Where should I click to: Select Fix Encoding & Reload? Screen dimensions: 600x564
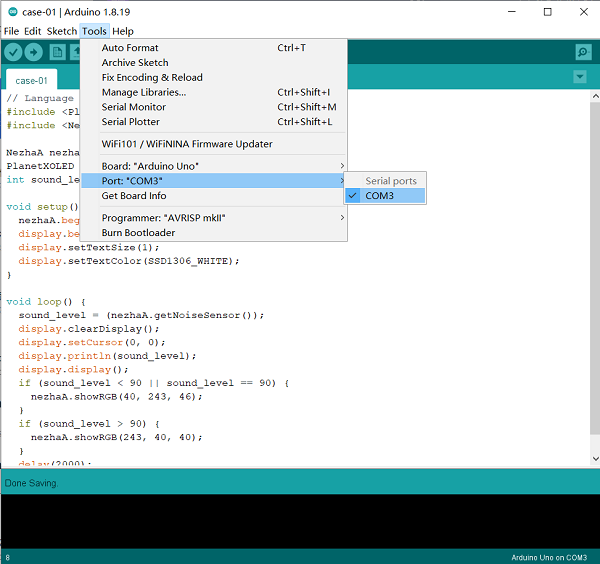tap(214, 77)
